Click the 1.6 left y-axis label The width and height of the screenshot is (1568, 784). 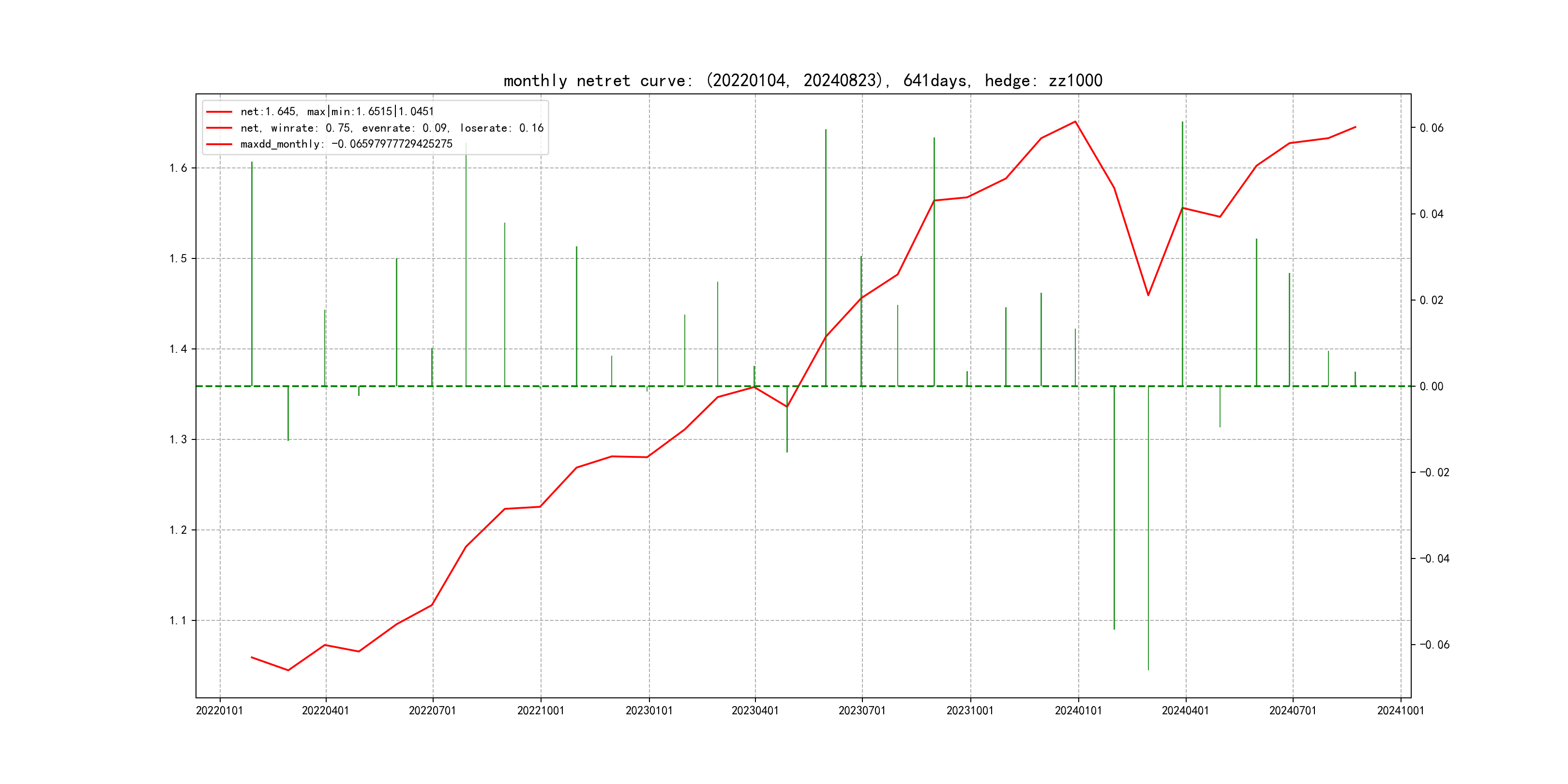179,168
